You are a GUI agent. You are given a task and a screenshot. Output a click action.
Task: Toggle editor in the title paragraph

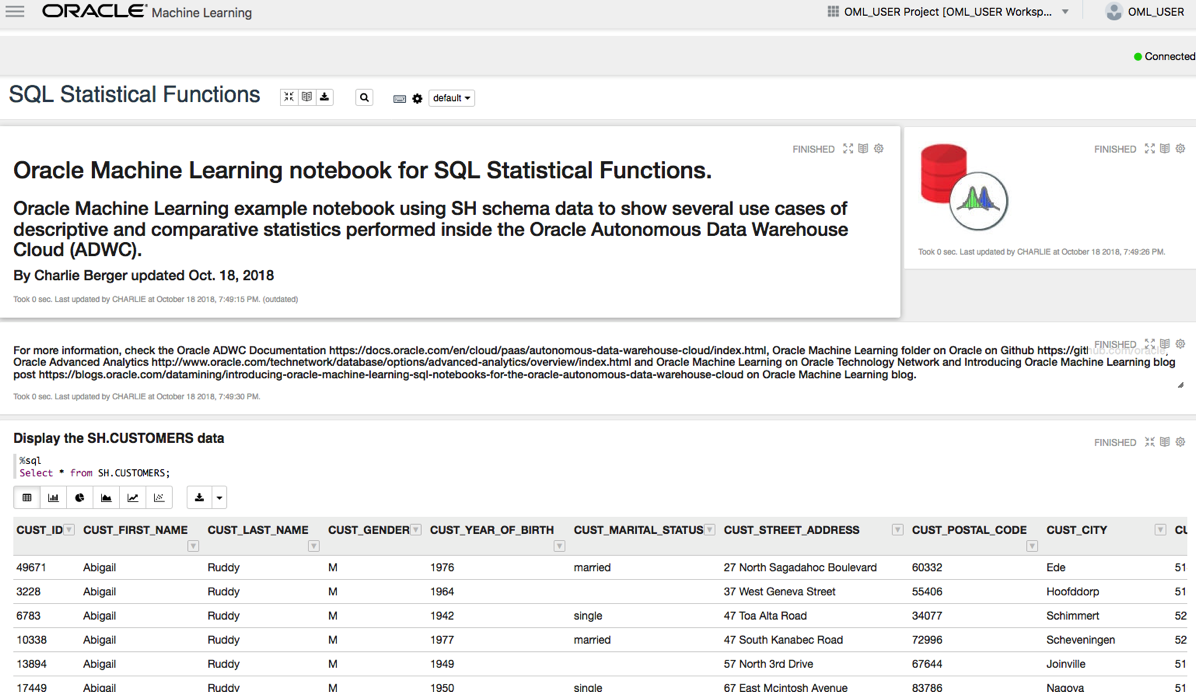click(847, 149)
